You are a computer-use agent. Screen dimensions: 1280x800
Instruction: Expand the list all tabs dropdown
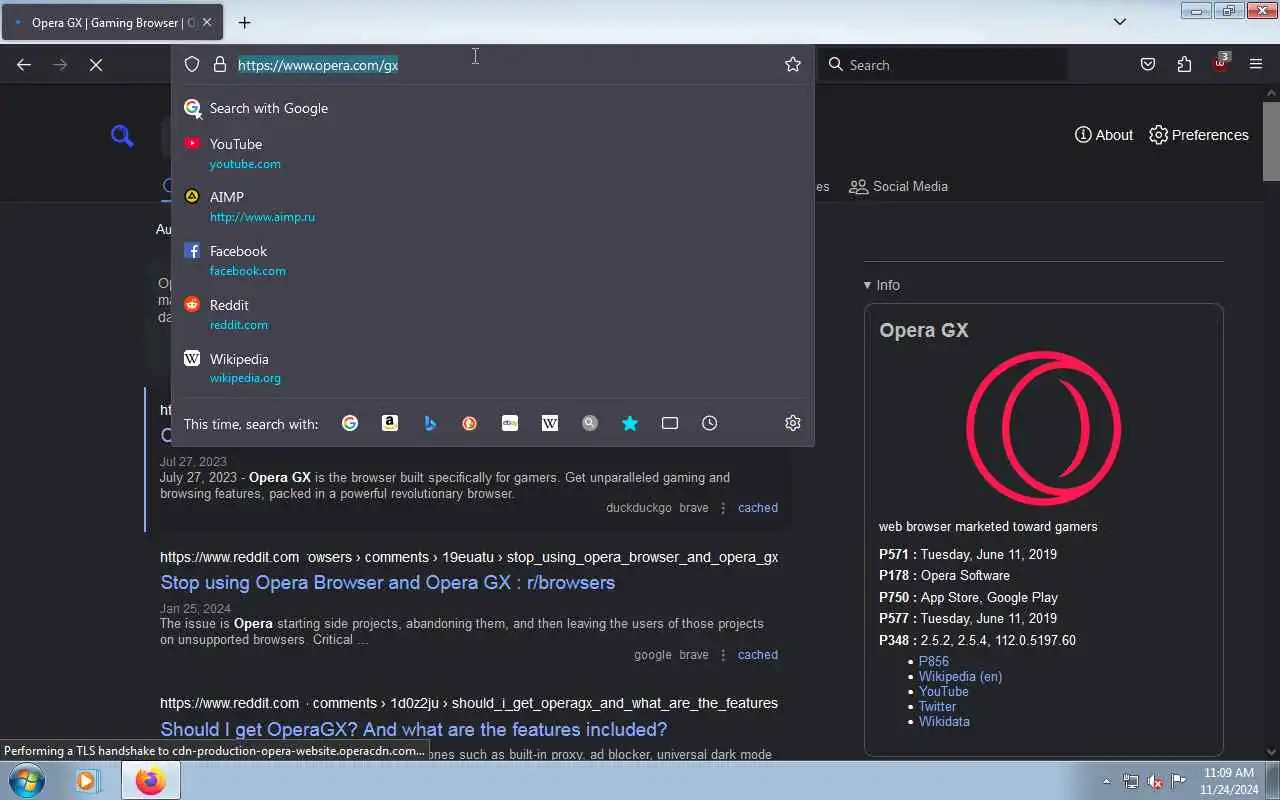point(1120,21)
